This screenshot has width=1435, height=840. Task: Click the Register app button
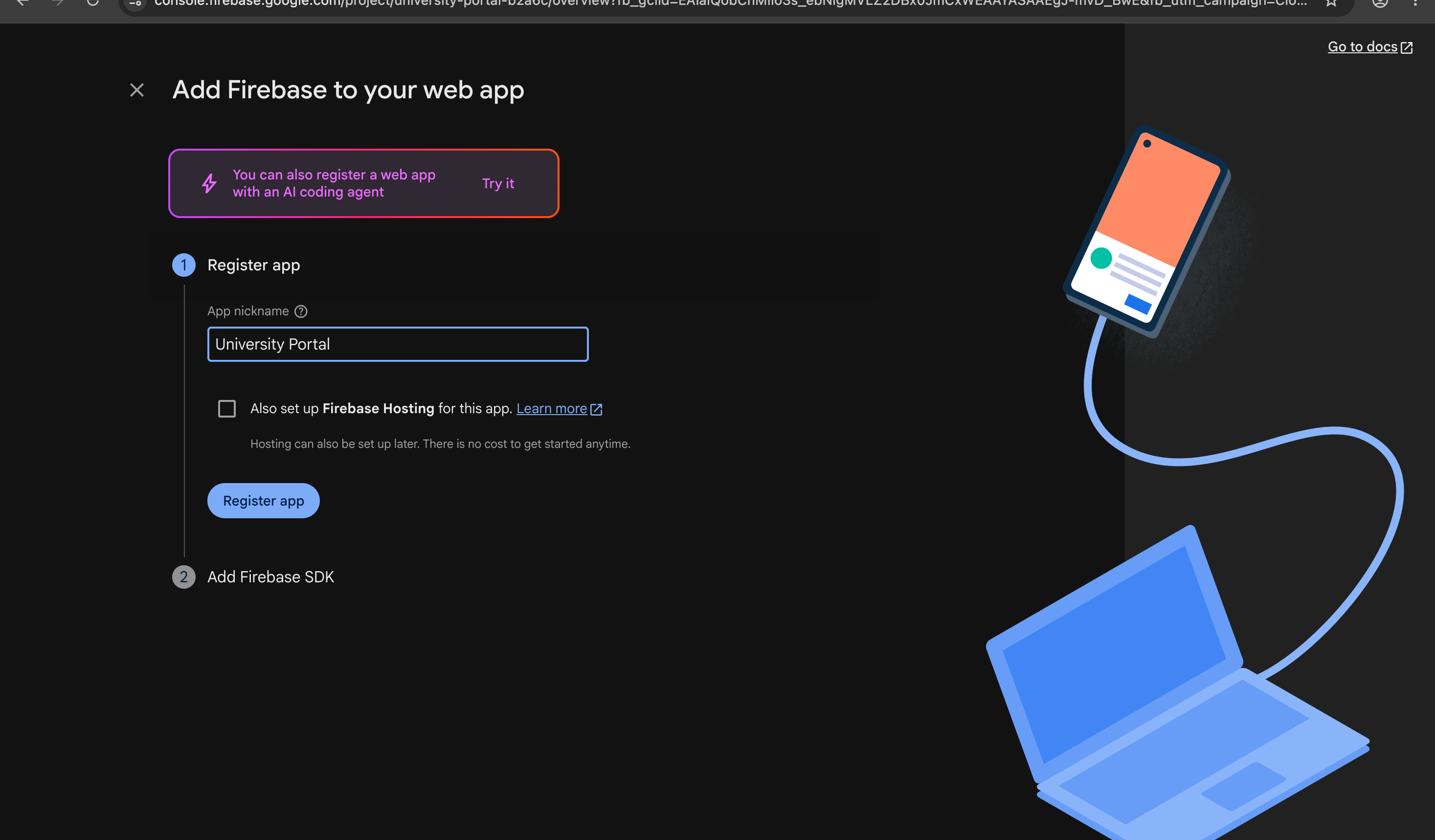[263, 501]
